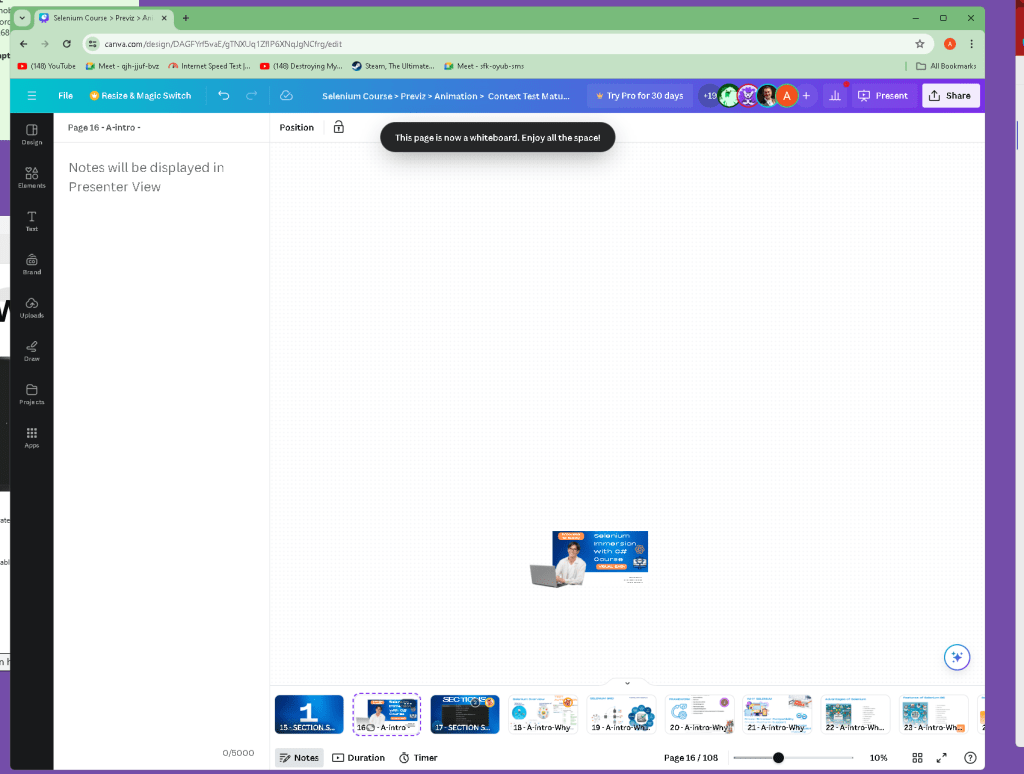
Task: View site information icon in address bar
Action: (x=93, y=44)
